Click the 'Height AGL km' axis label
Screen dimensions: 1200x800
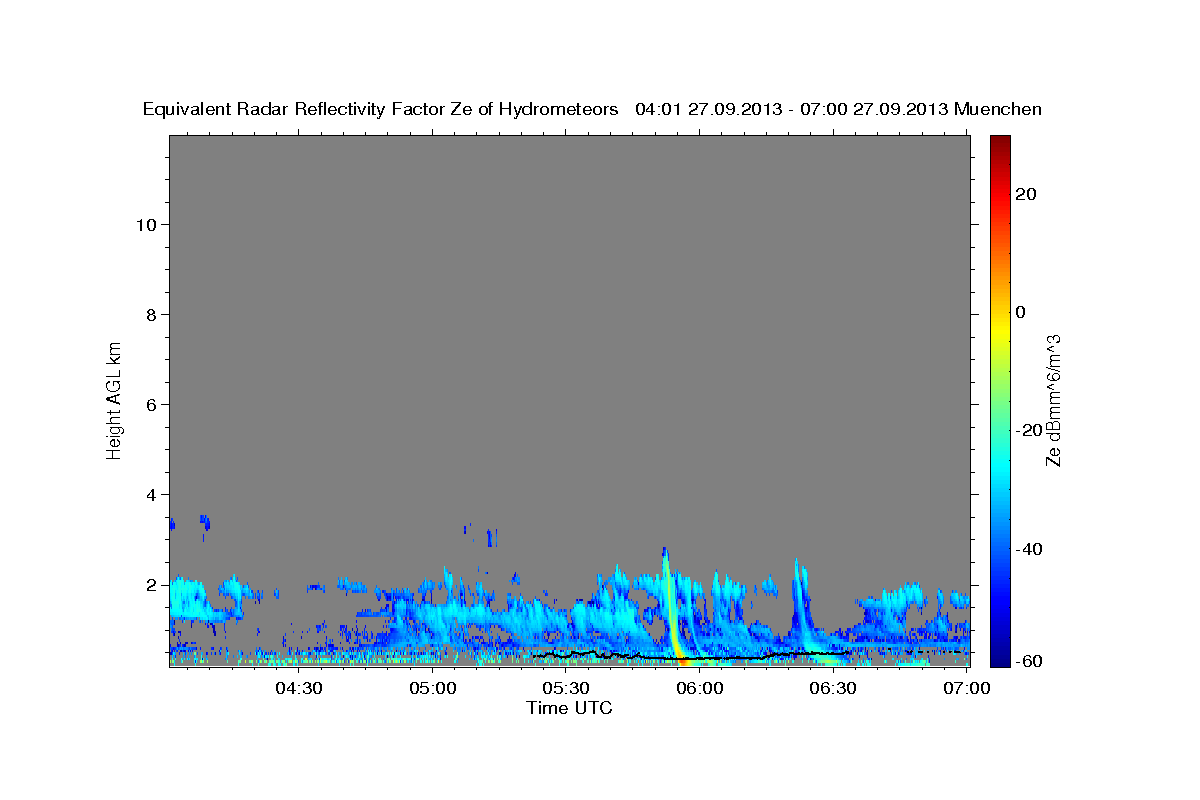[115, 399]
